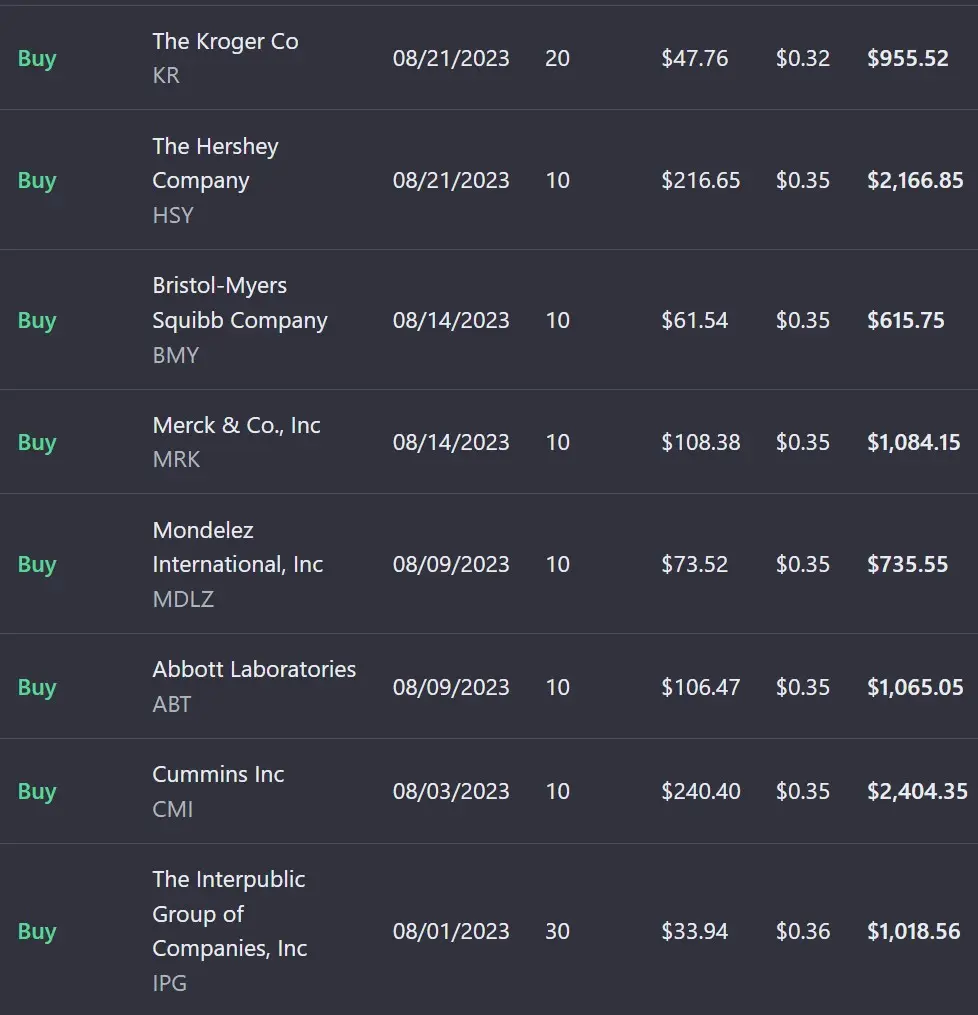Select the MDLZ ticker symbol
This screenshot has width=978, height=1015.
183,599
